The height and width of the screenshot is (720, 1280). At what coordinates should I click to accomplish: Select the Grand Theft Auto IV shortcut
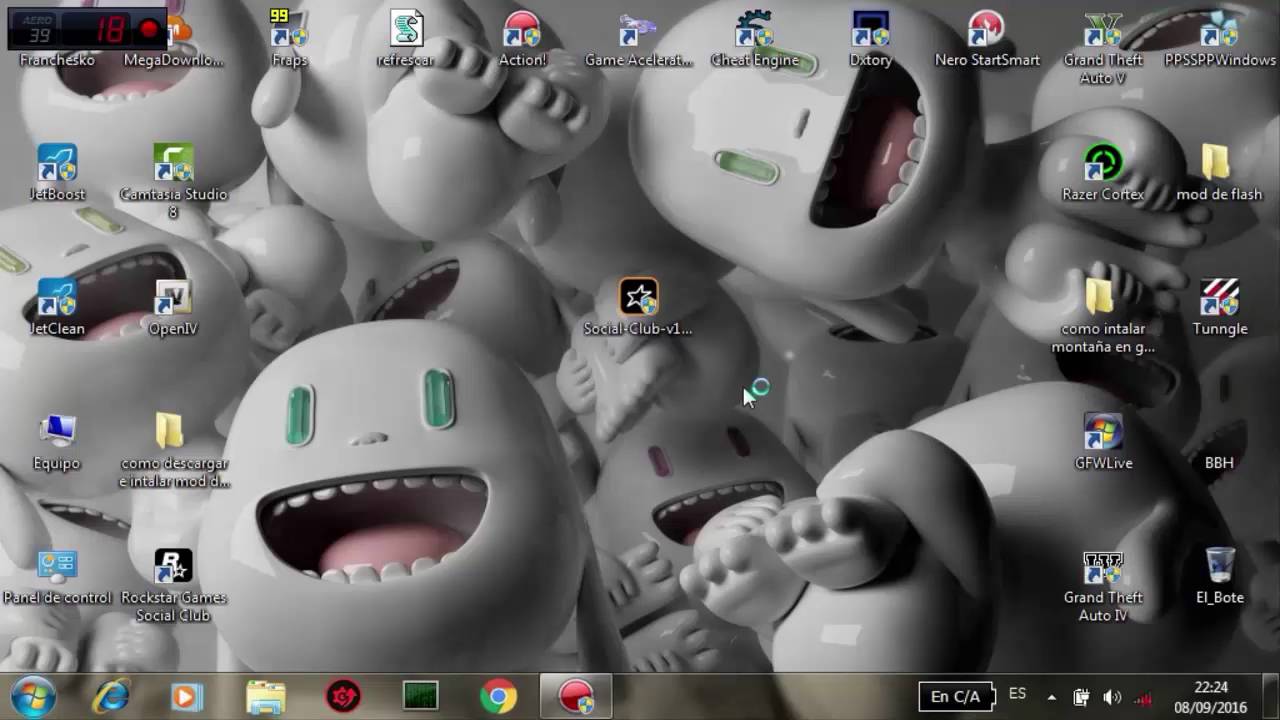1103,585
